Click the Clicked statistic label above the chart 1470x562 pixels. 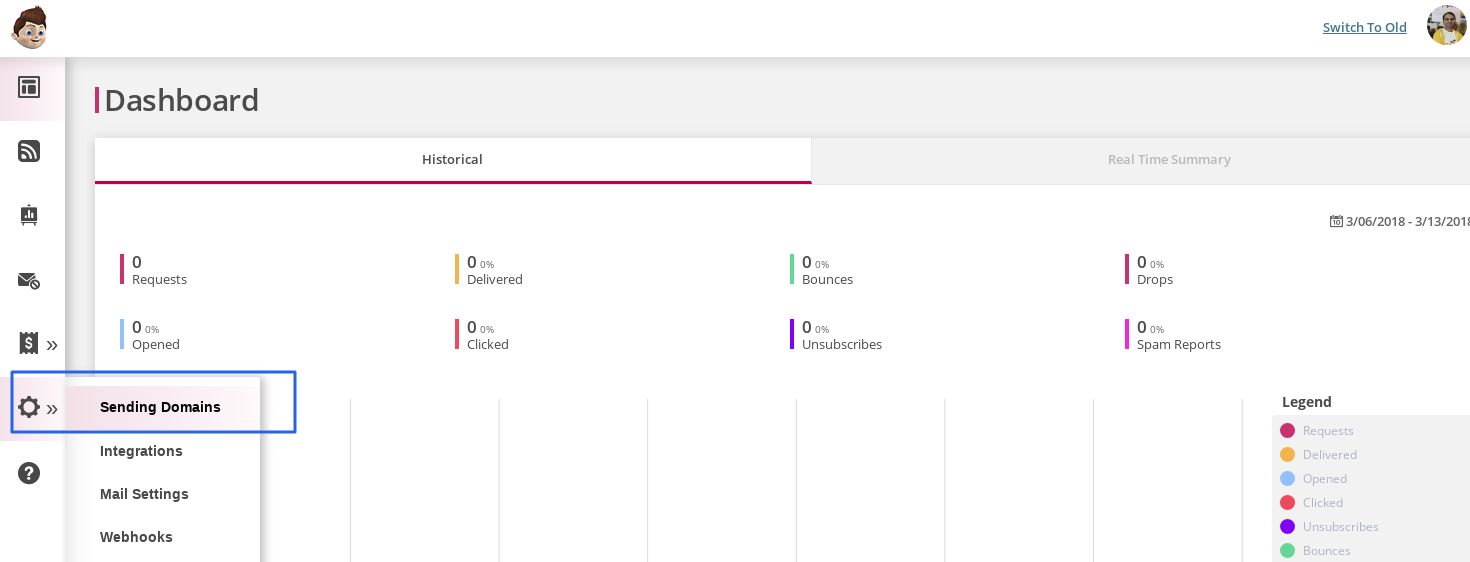coord(488,345)
